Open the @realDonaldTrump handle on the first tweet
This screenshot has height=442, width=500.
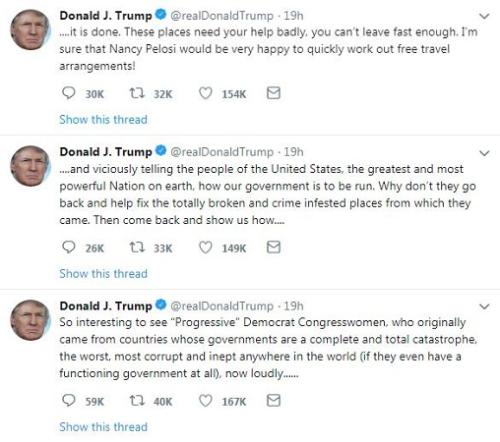click(222, 16)
